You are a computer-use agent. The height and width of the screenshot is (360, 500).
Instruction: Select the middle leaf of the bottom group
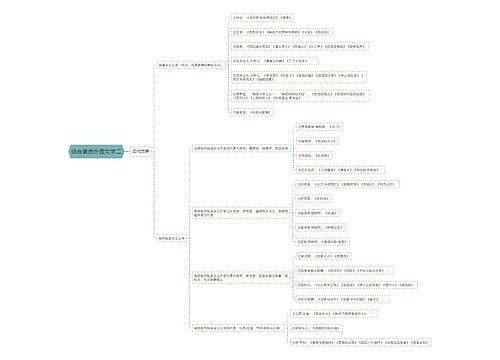317,328
